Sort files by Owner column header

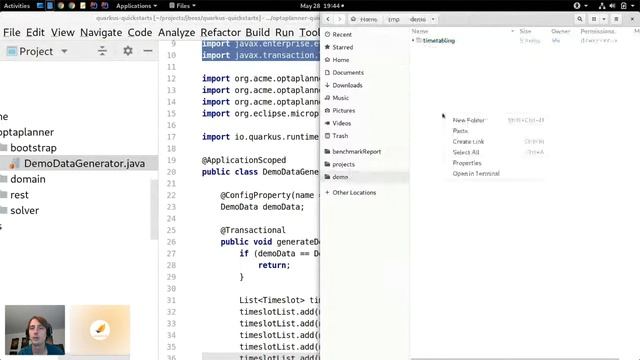pyautogui.click(x=560, y=31)
